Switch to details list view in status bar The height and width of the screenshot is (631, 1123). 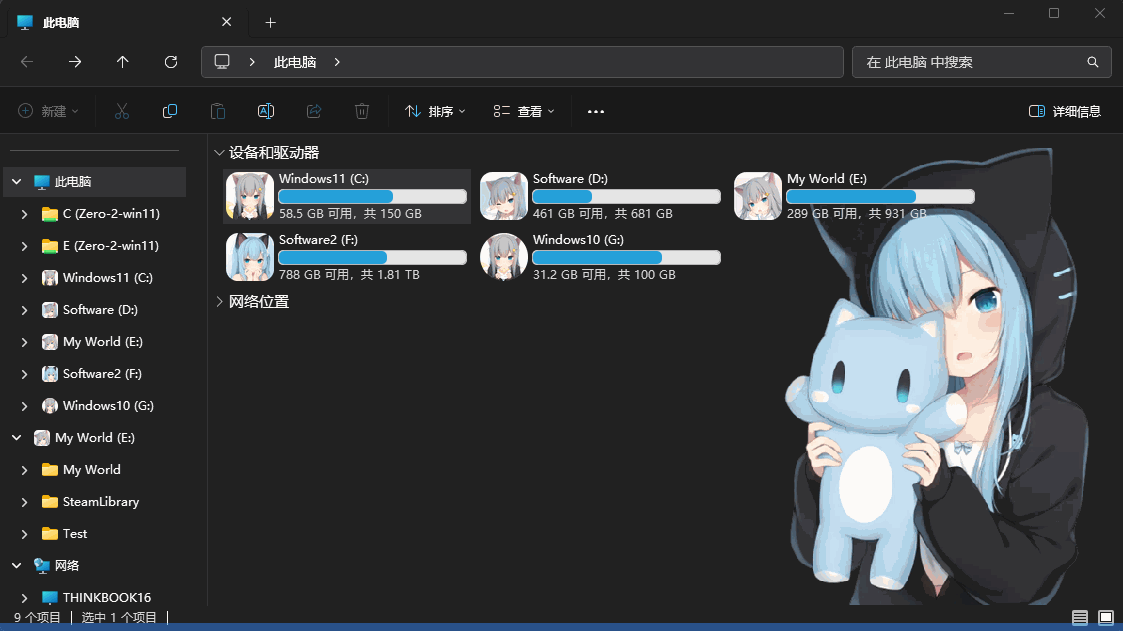(1080, 618)
